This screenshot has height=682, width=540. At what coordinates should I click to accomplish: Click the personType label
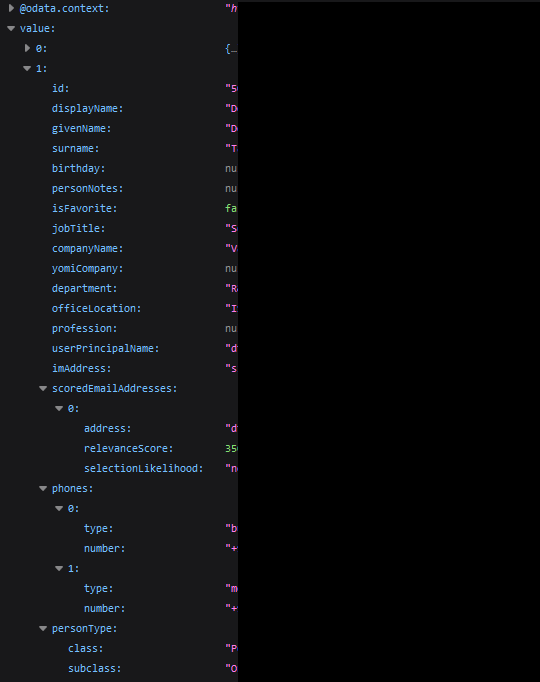(x=84, y=629)
